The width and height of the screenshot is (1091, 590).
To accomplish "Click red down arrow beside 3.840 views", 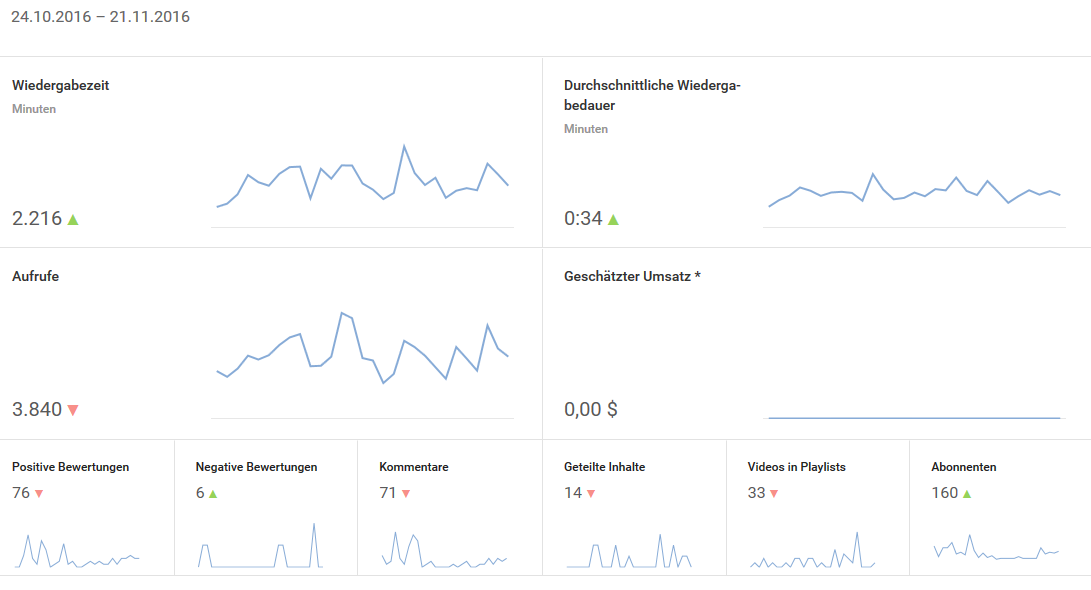I will pos(73,410).
